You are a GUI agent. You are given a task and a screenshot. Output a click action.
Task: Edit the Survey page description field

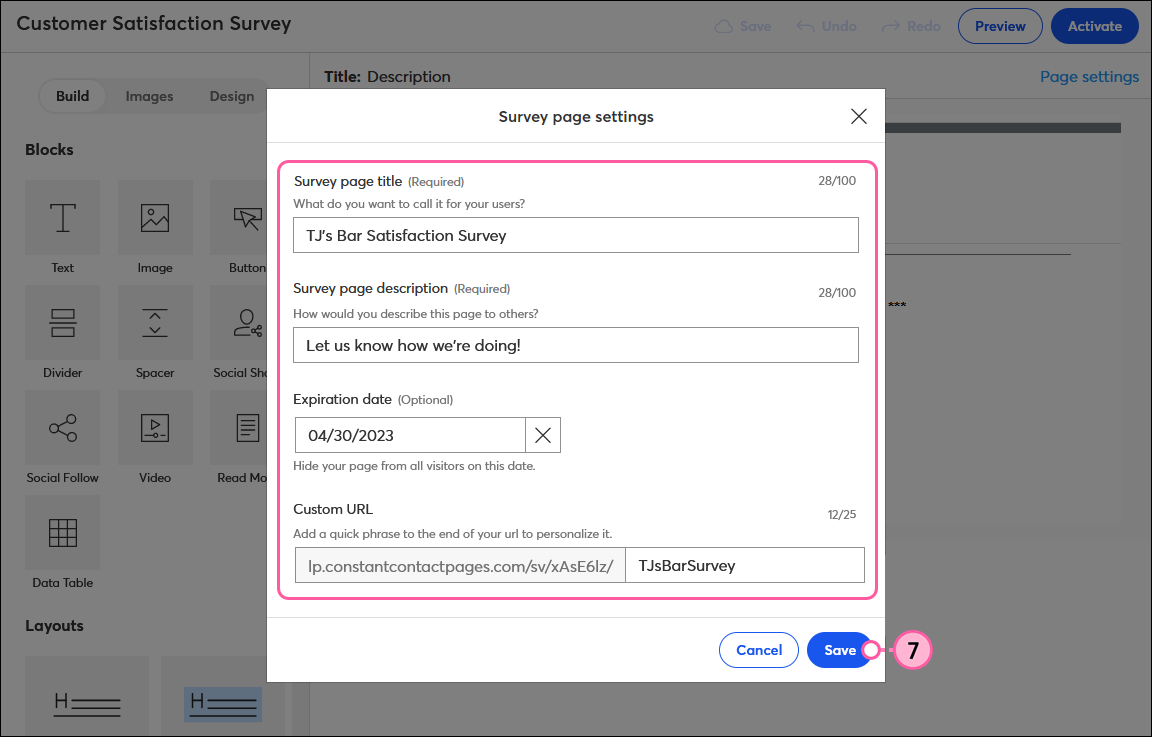(575, 345)
